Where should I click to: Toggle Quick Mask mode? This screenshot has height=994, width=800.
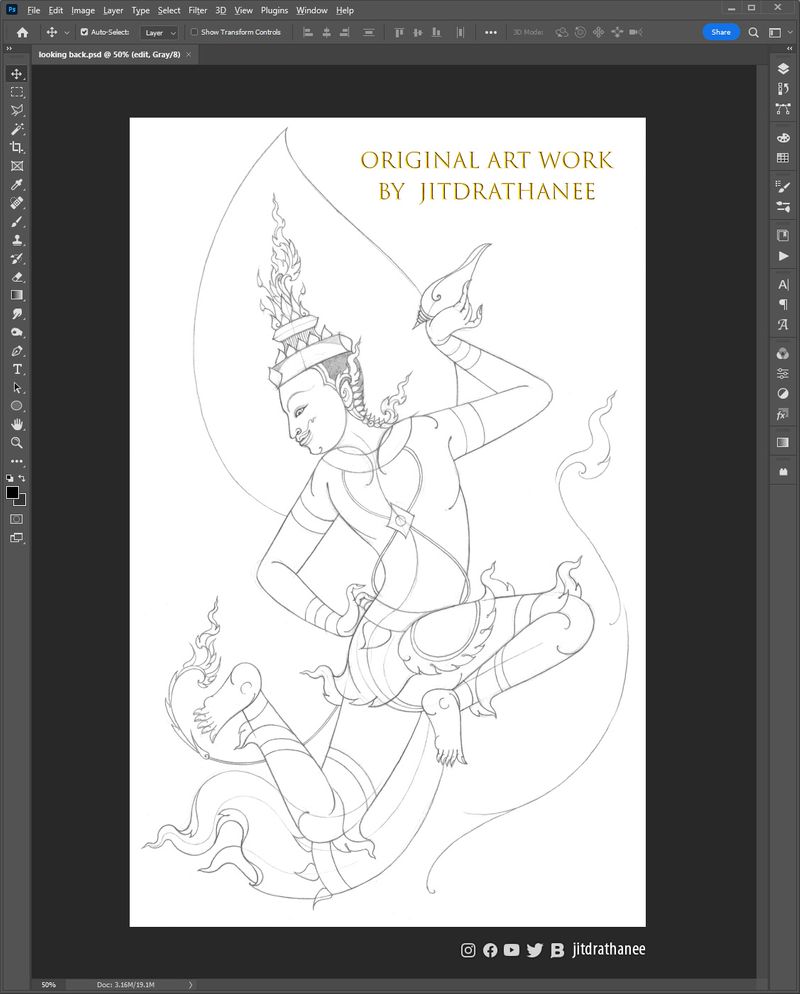17,519
